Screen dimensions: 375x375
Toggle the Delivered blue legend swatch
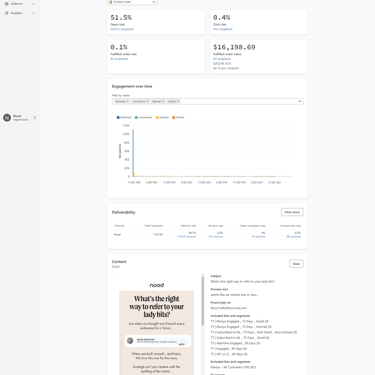tap(118, 117)
